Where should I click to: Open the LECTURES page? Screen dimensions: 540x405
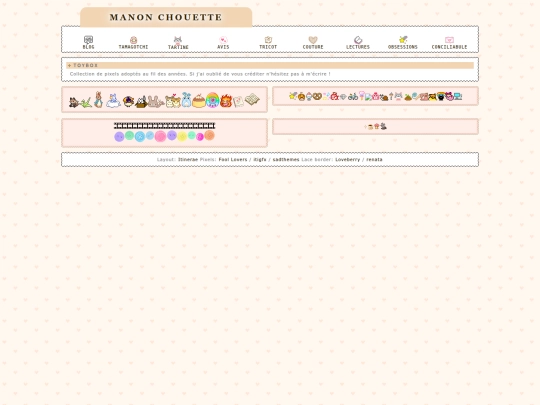(x=358, y=43)
